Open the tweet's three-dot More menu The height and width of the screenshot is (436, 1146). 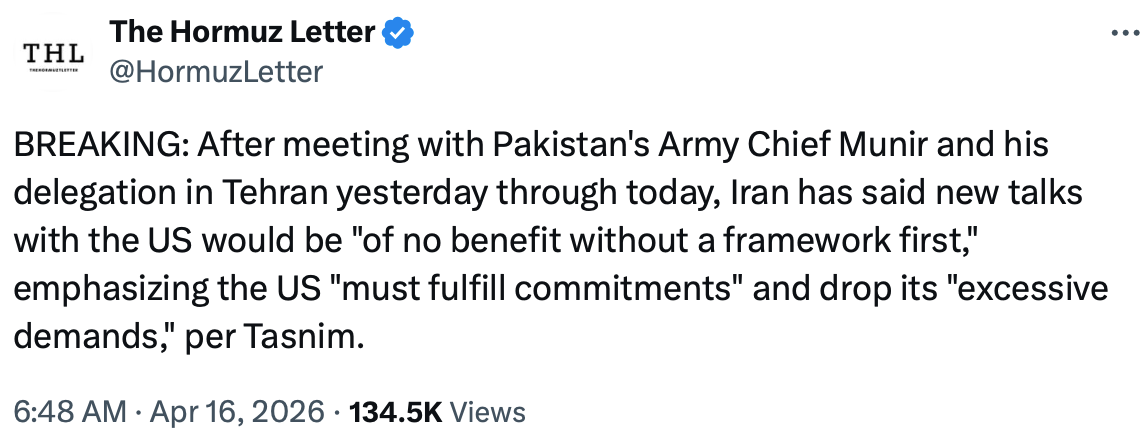1125,32
